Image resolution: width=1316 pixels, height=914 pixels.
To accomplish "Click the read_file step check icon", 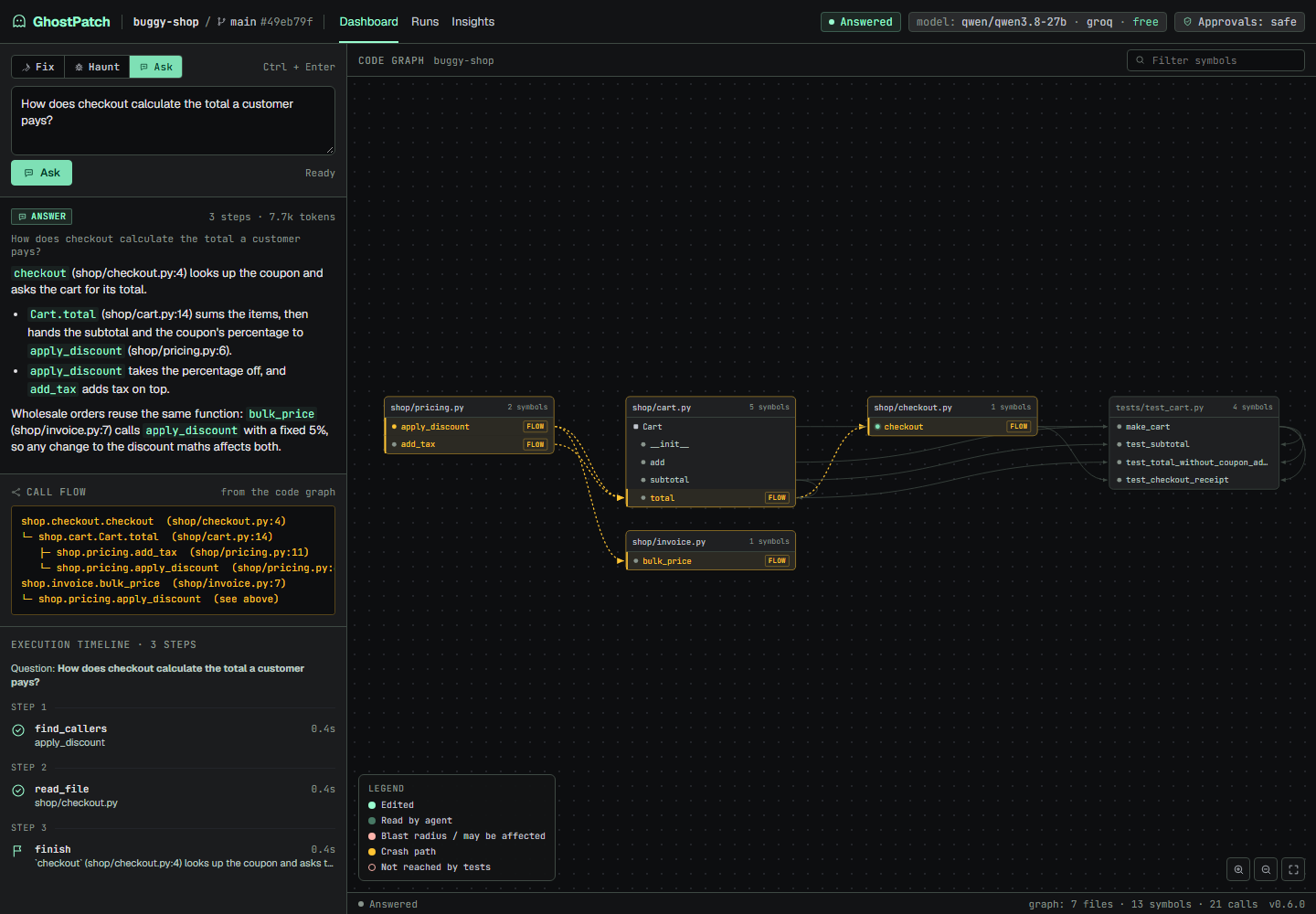I will point(18,791).
